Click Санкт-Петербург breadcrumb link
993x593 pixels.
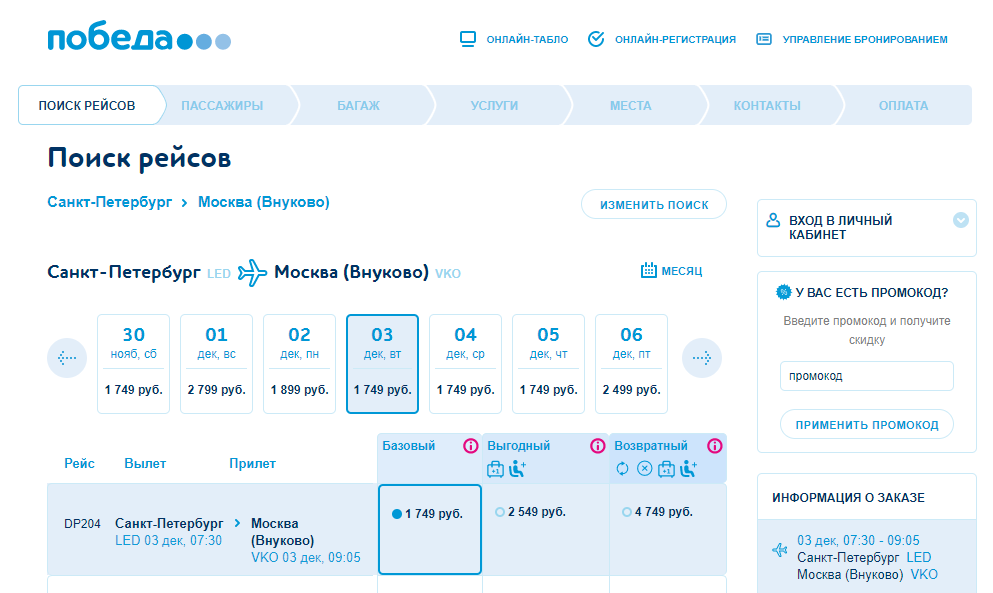pos(110,202)
